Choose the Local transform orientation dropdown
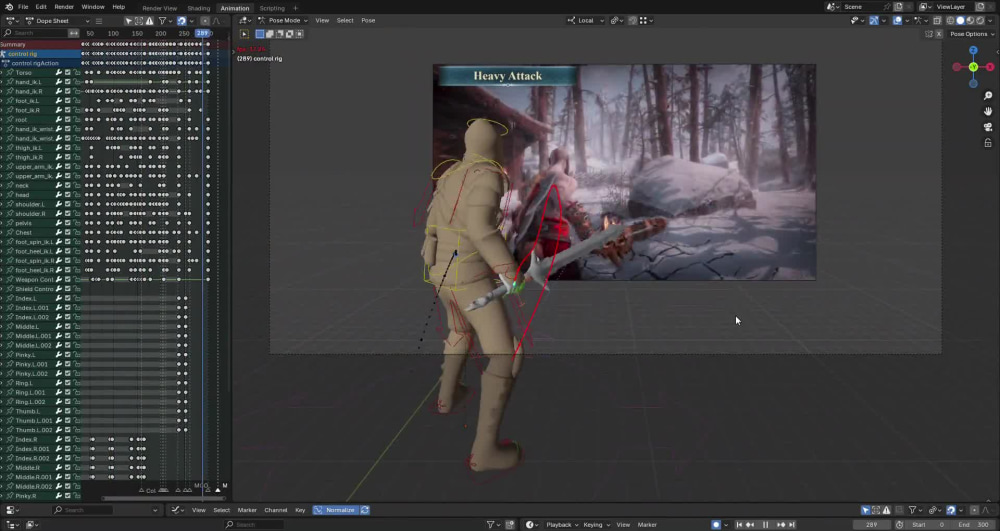 (x=585, y=20)
